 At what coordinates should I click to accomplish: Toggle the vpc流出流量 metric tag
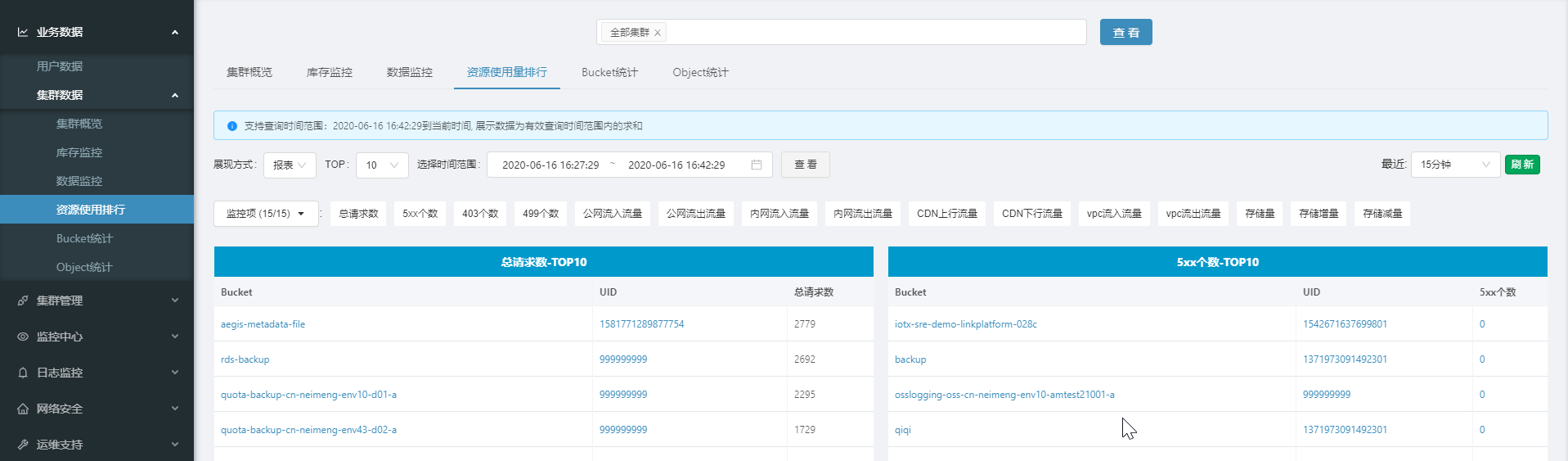tap(1193, 214)
